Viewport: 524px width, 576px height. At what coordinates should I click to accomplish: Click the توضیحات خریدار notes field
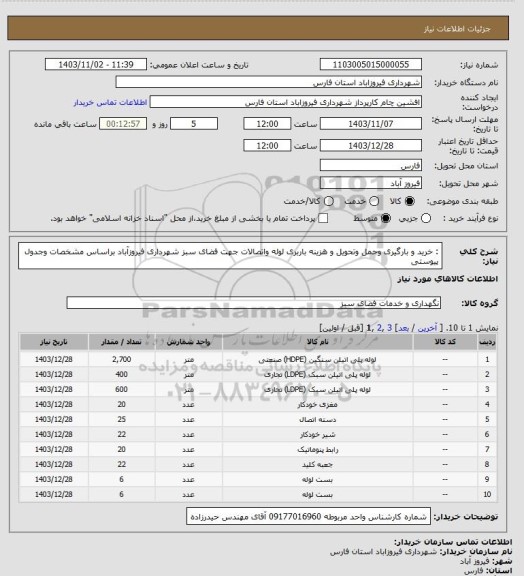coord(308,516)
